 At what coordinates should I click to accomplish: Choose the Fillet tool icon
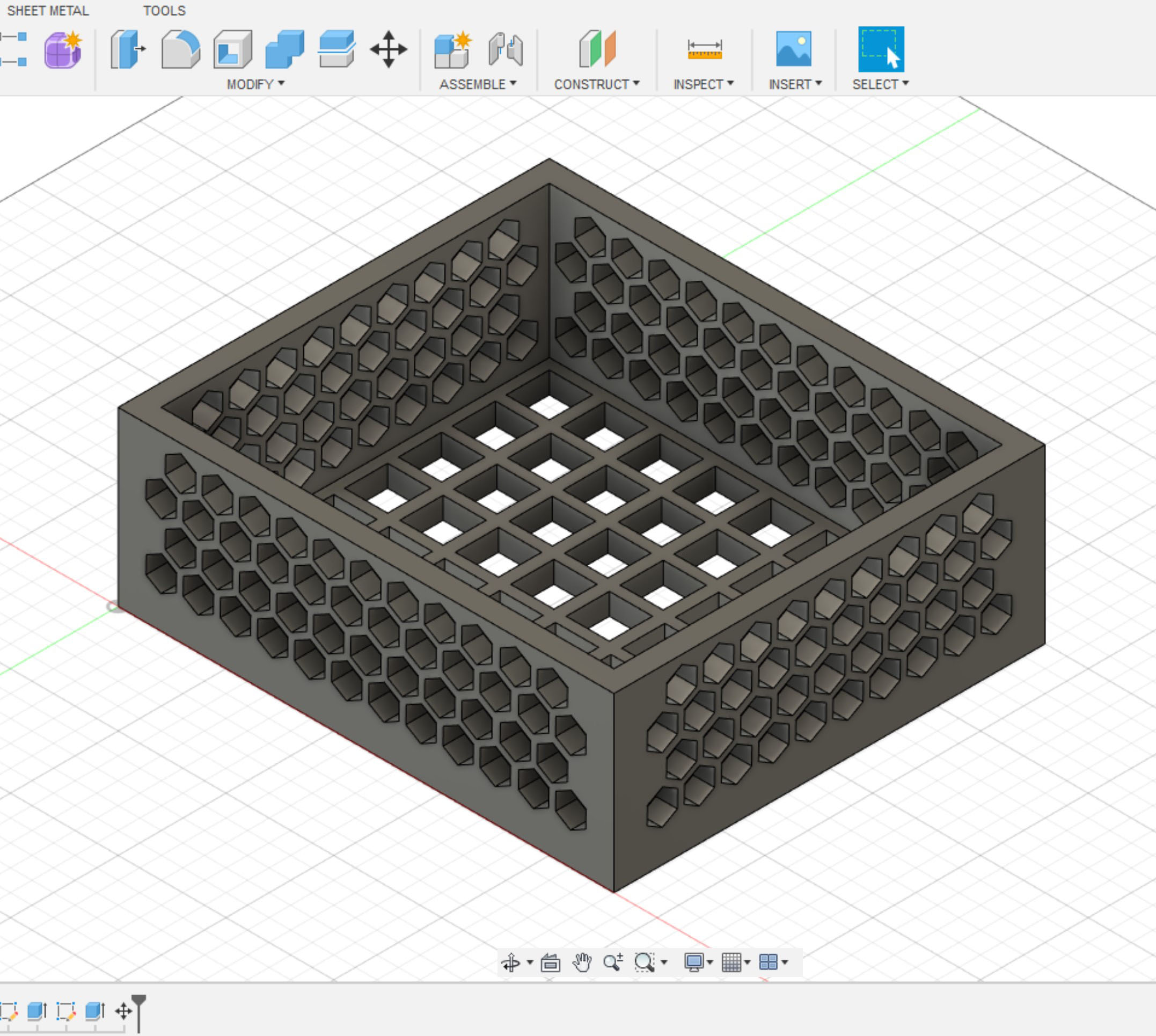[180, 49]
